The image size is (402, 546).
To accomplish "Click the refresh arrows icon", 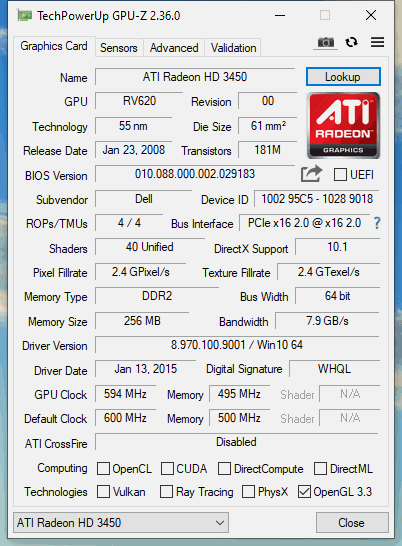I will 351,42.
